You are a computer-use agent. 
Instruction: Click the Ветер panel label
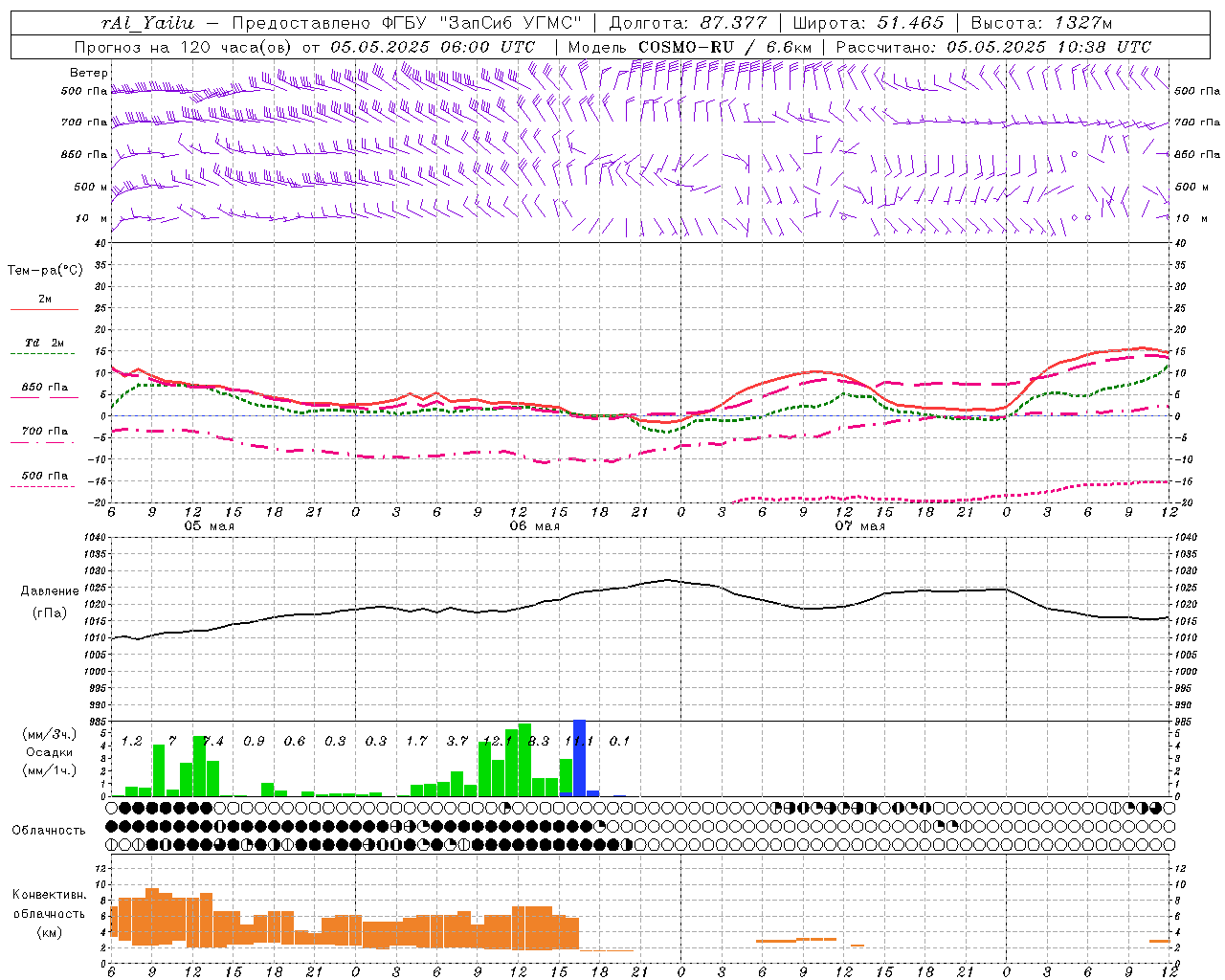[x=89, y=73]
